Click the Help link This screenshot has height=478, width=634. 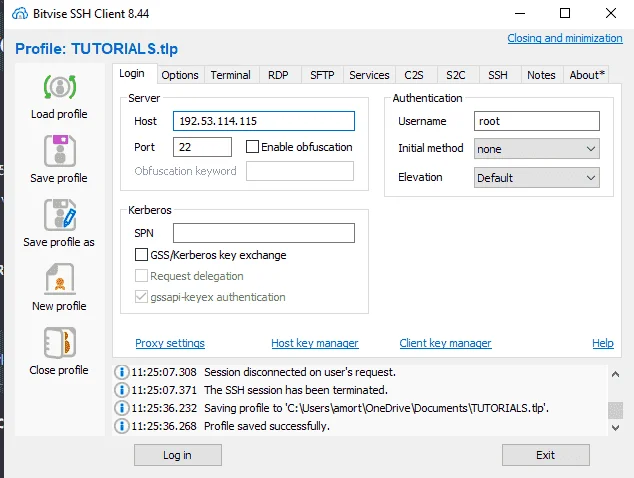pos(602,343)
